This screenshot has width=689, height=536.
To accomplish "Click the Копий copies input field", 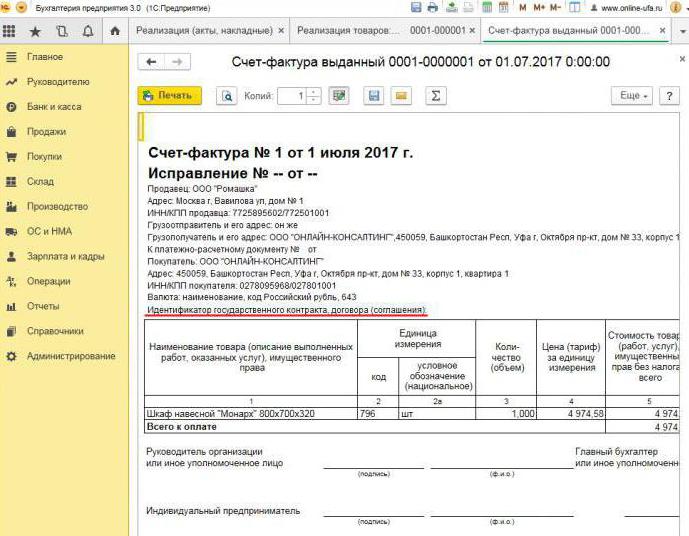I will coord(291,96).
